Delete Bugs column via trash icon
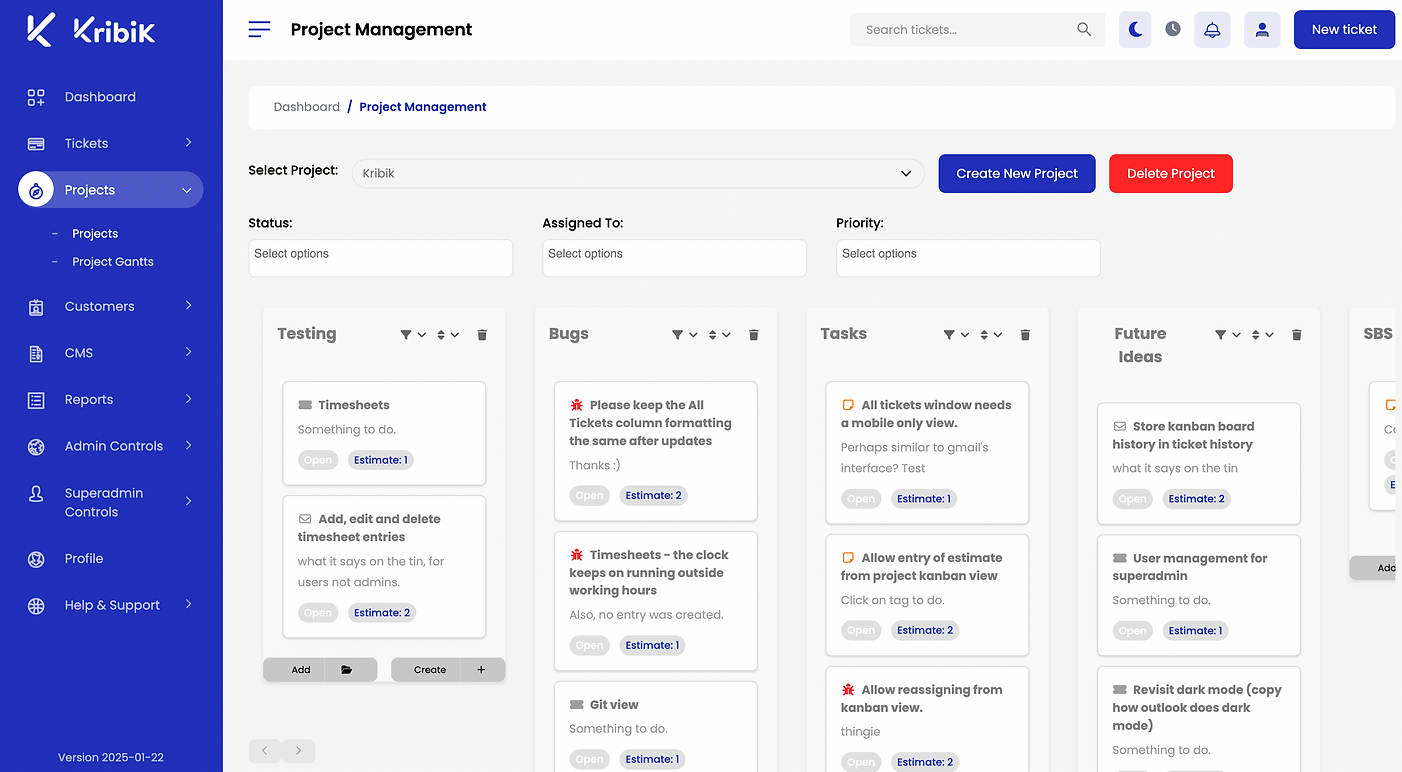 (754, 335)
